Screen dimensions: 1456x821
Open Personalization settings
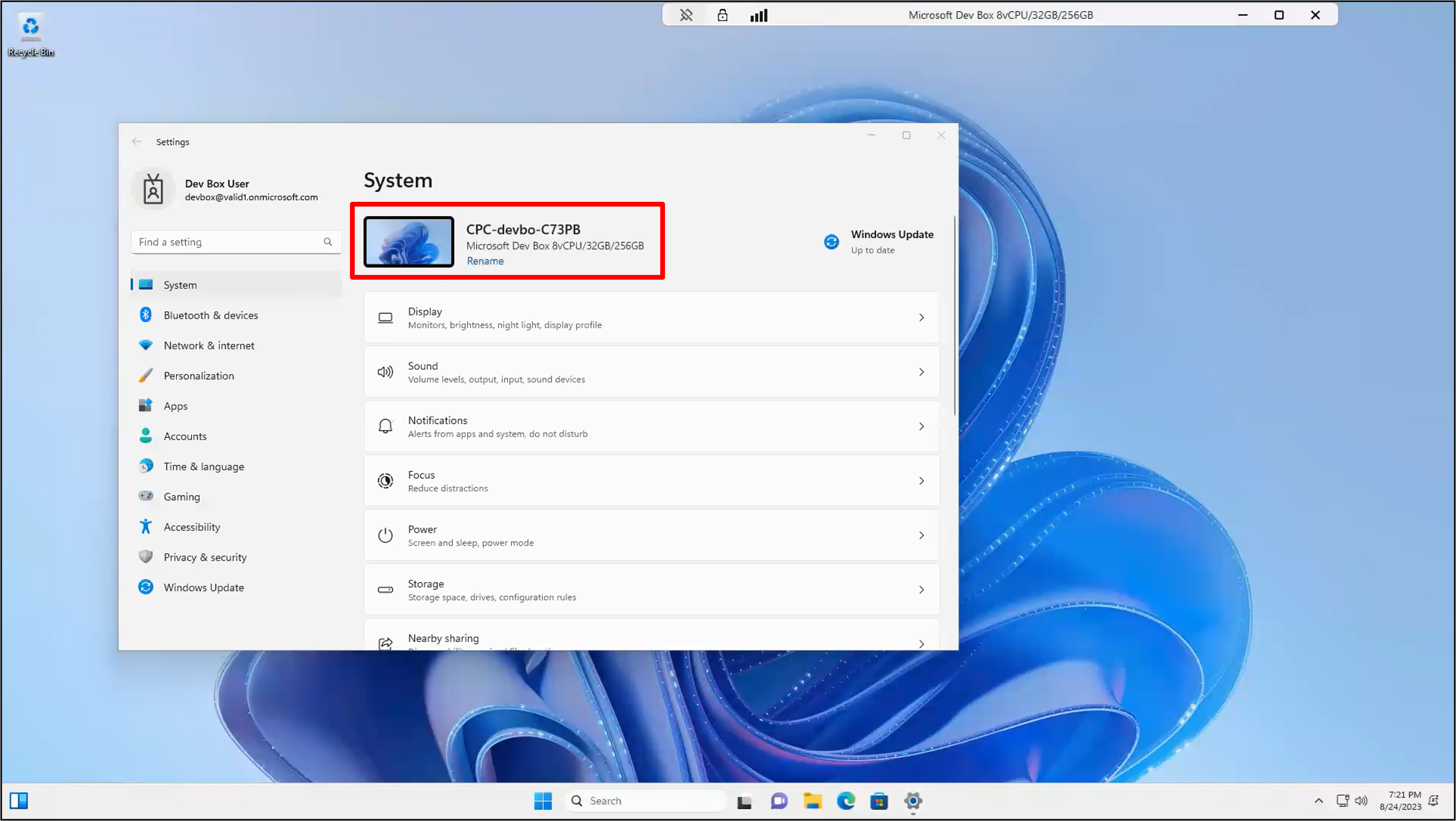(x=236, y=376)
